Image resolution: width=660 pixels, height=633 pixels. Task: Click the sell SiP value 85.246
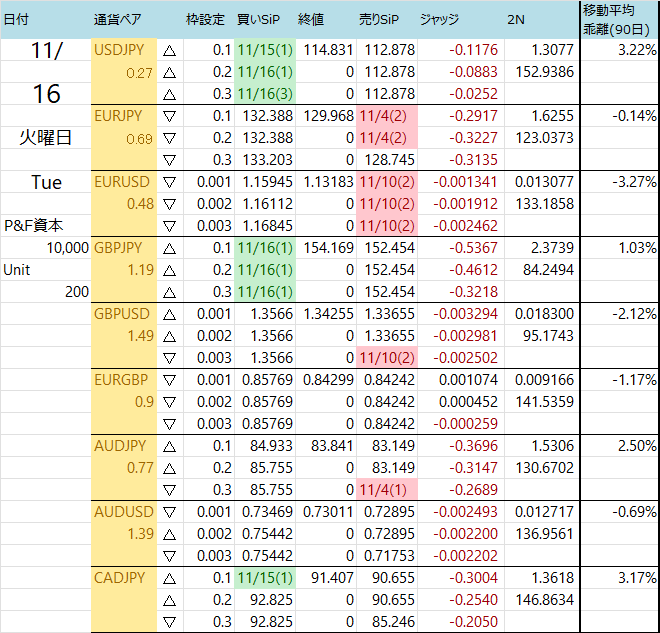387,622
